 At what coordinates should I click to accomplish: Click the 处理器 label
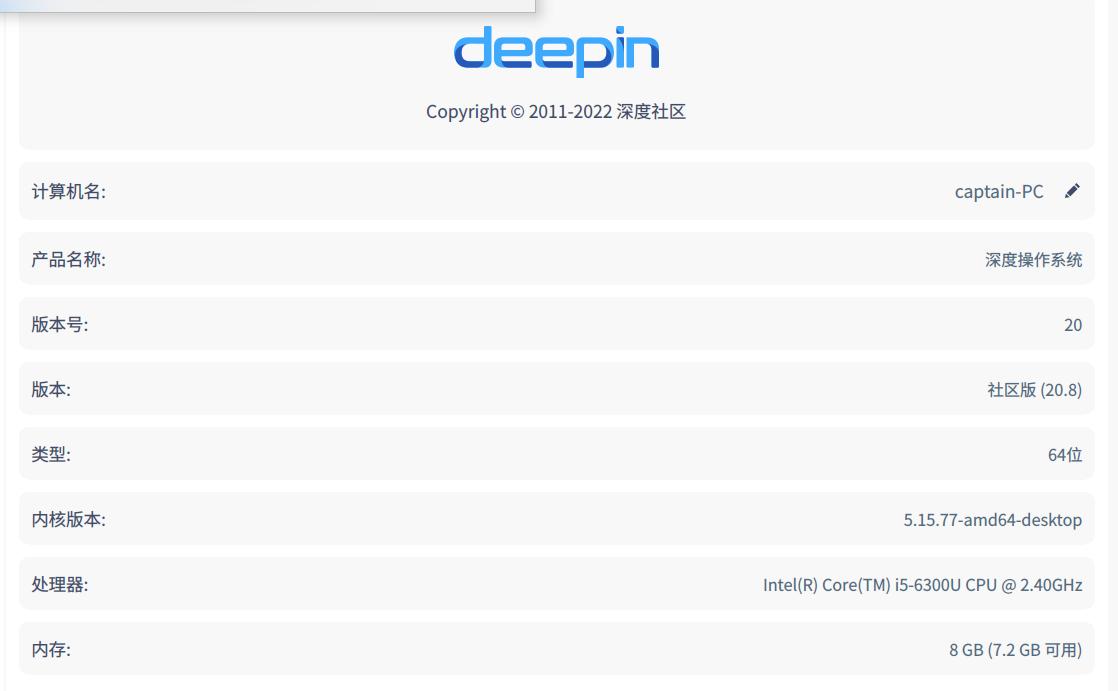60,585
